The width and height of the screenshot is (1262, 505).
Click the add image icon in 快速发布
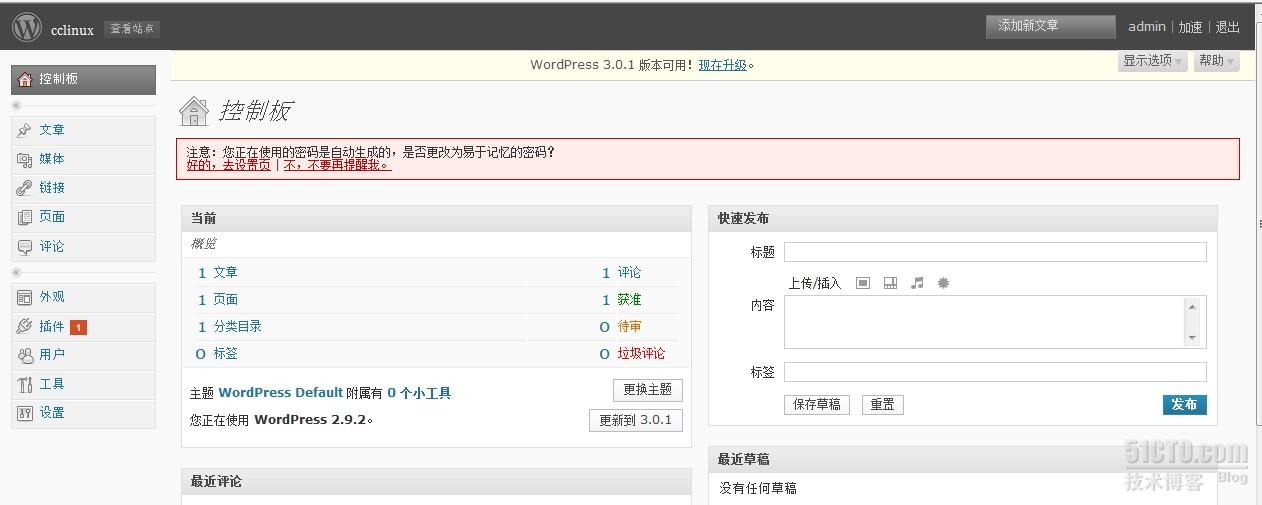pos(863,283)
